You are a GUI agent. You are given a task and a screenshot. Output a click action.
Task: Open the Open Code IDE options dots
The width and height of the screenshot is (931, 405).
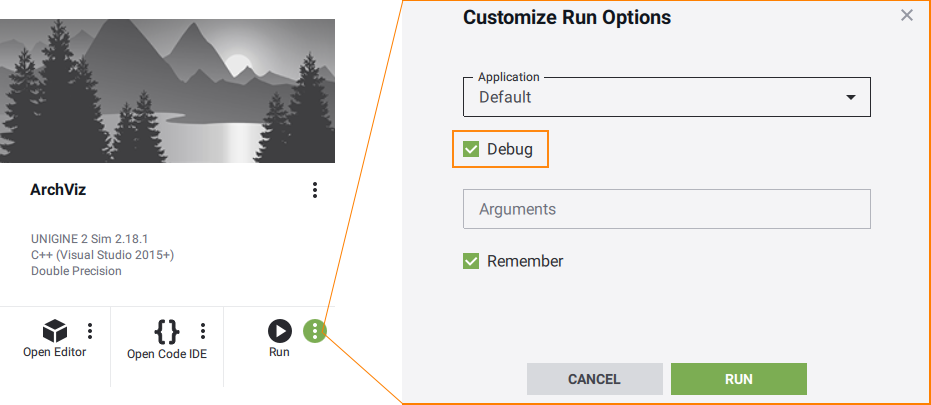click(x=203, y=331)
